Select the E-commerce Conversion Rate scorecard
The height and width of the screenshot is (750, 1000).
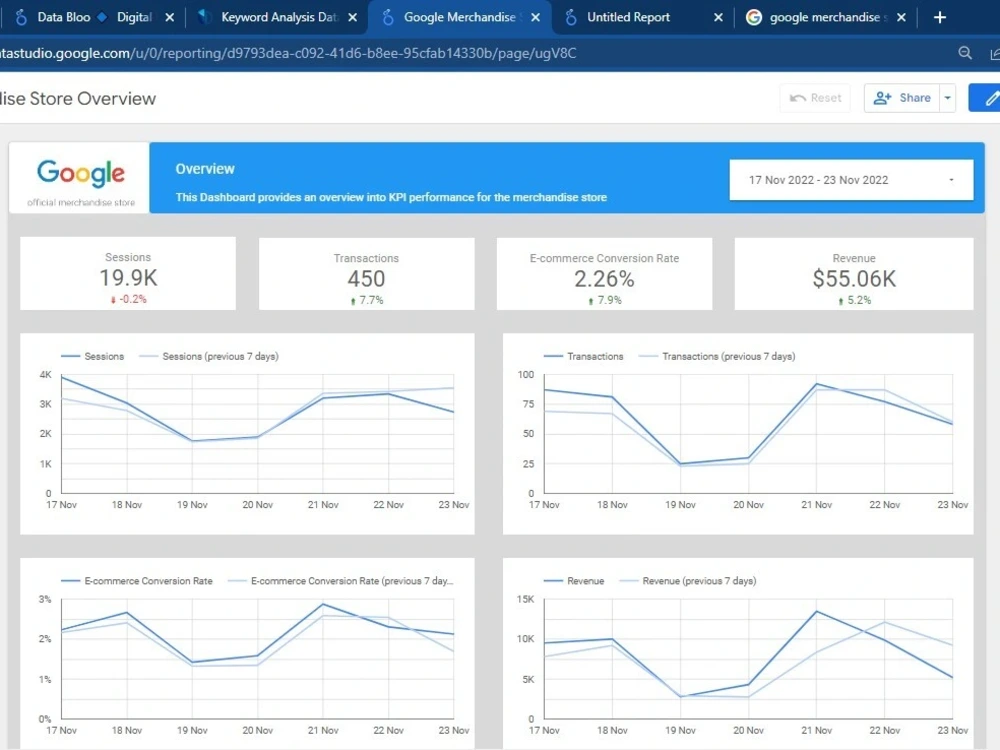click(604, 274)
